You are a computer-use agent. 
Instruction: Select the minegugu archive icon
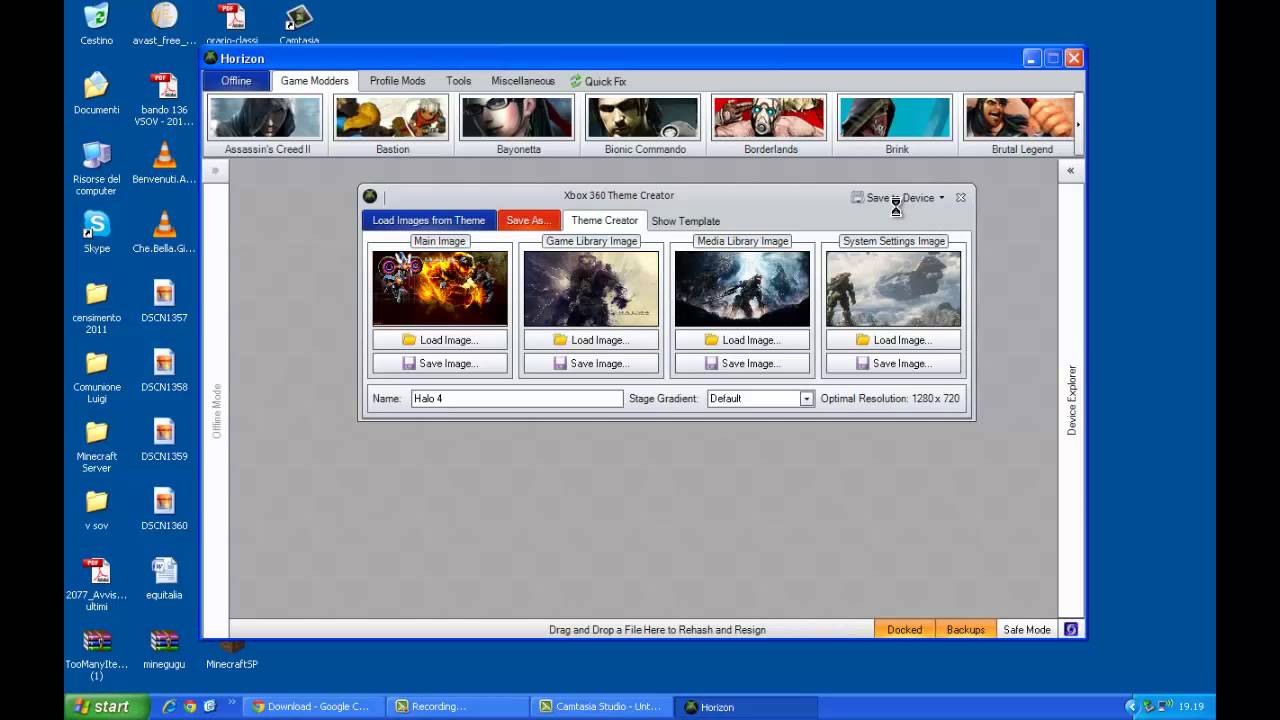point(164,647)
